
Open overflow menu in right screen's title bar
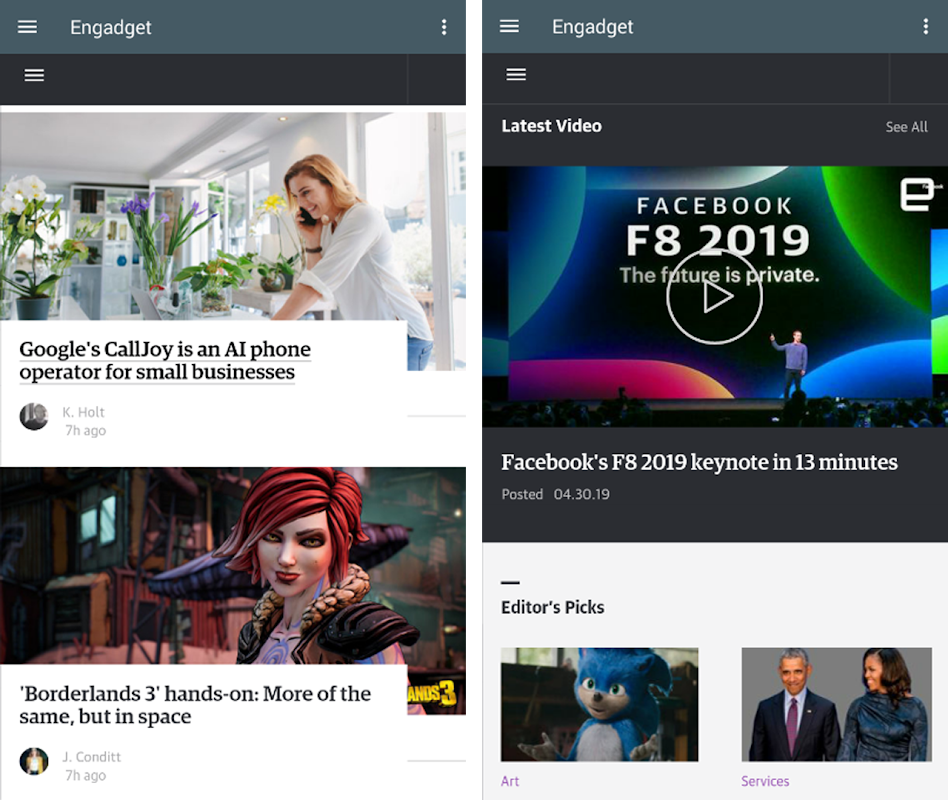click(925, 27)
